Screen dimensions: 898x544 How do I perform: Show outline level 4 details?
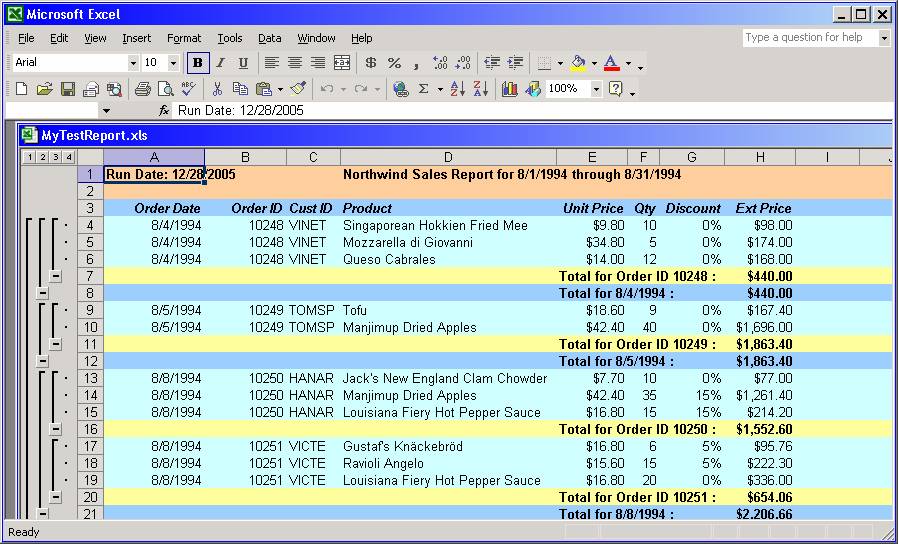[68, 157]
